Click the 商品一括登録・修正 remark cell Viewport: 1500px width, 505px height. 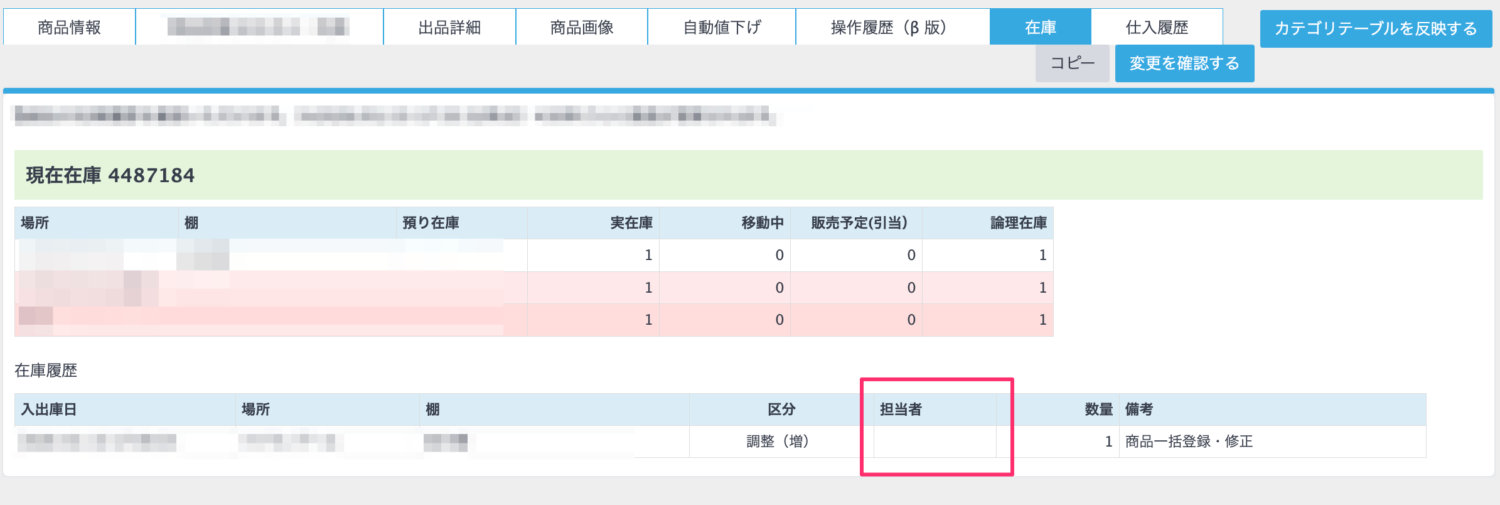pos(1188,442)
